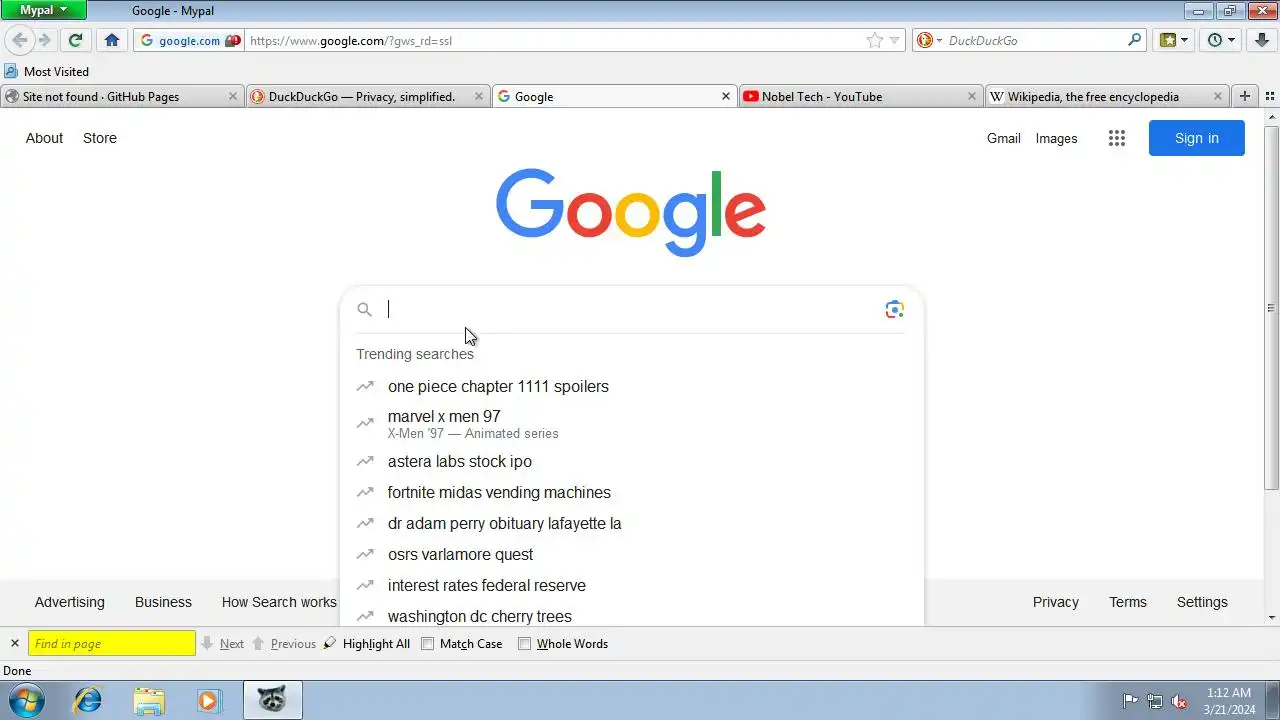Open Google Store link
The width and height of the screenshot is (1280, 720).
point(100,138)
